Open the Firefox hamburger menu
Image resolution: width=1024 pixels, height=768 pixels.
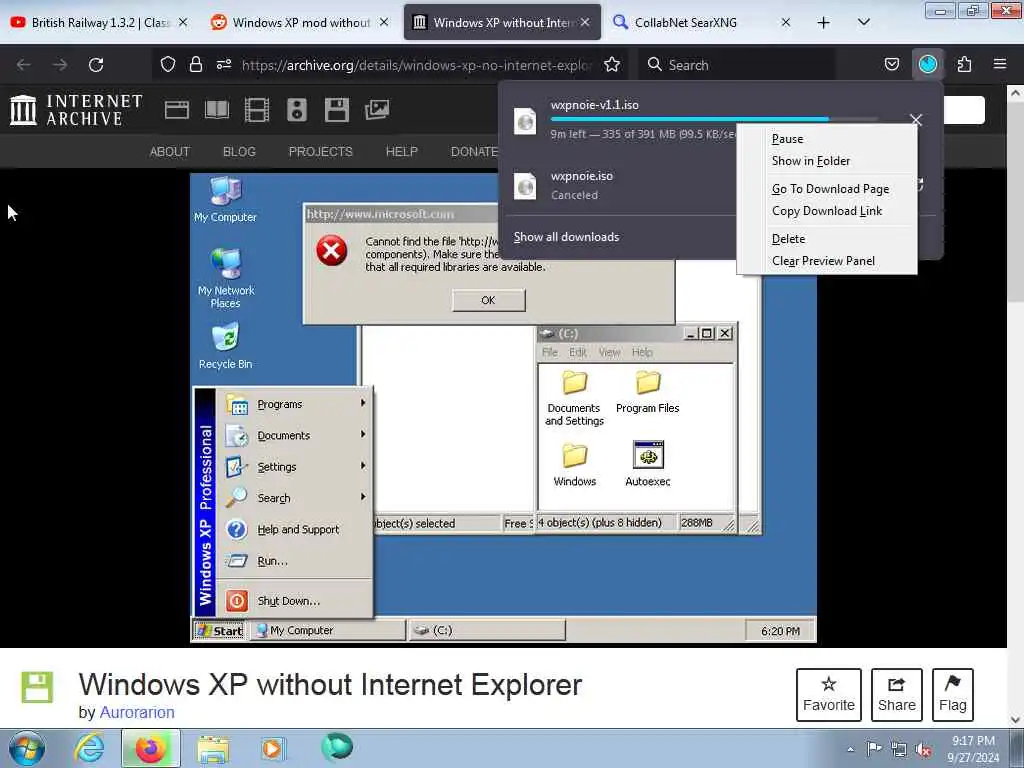pos(1000,64)
